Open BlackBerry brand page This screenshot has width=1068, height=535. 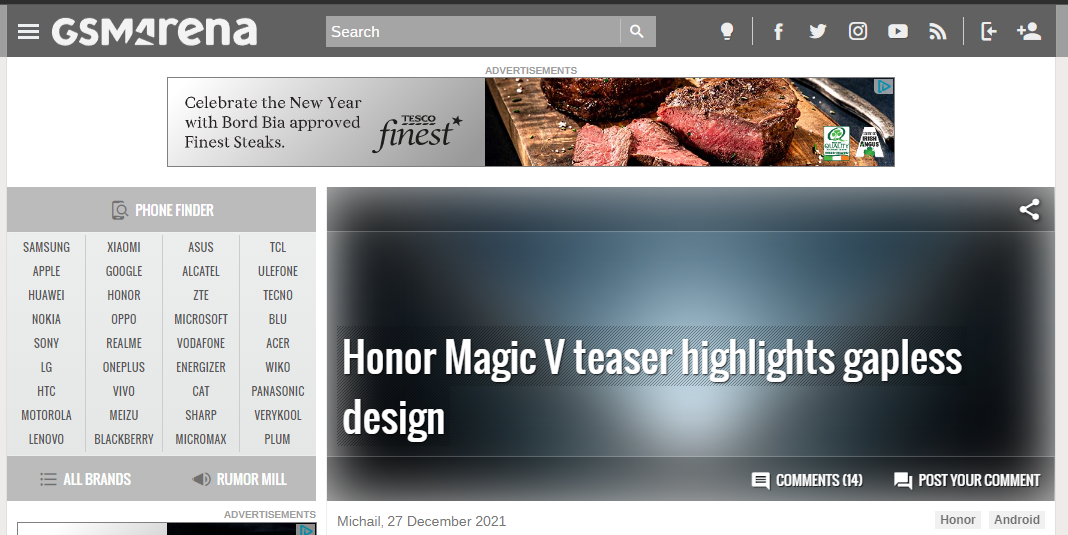[x=124, y=439]
